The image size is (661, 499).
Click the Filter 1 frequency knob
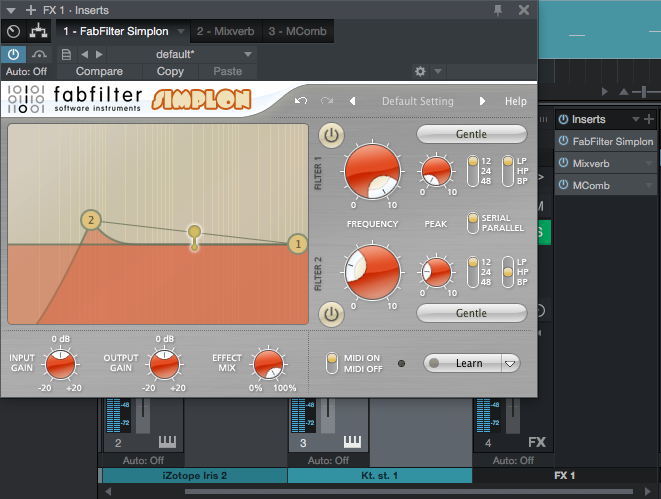pos(373,171)
